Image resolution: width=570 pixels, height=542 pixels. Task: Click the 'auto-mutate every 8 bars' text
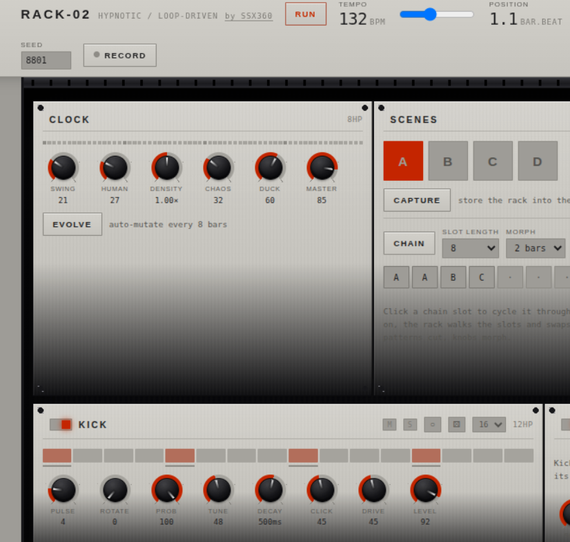pos(168,224)
